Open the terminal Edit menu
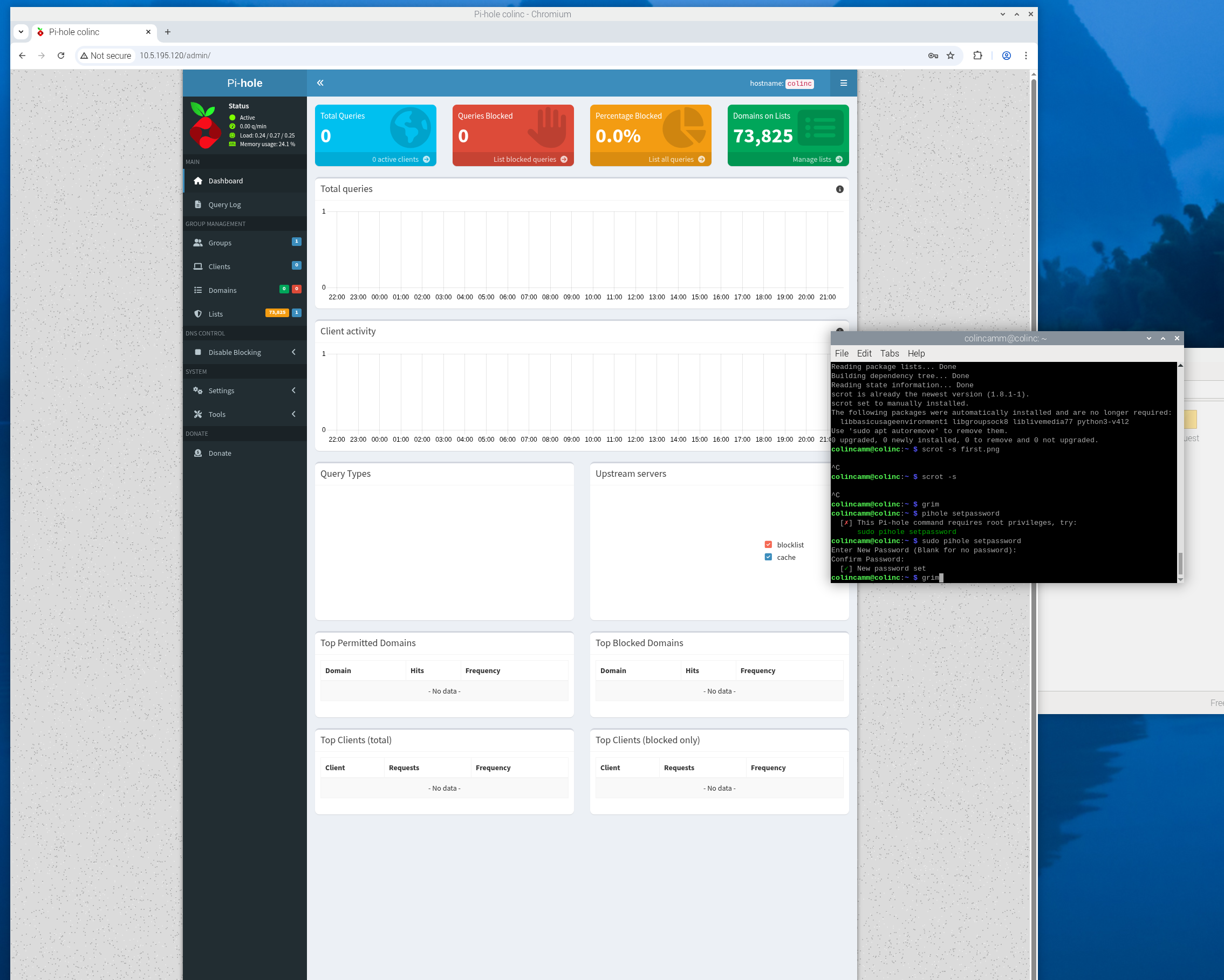This screenshot has width=1224, height=980. click(864, 353)
